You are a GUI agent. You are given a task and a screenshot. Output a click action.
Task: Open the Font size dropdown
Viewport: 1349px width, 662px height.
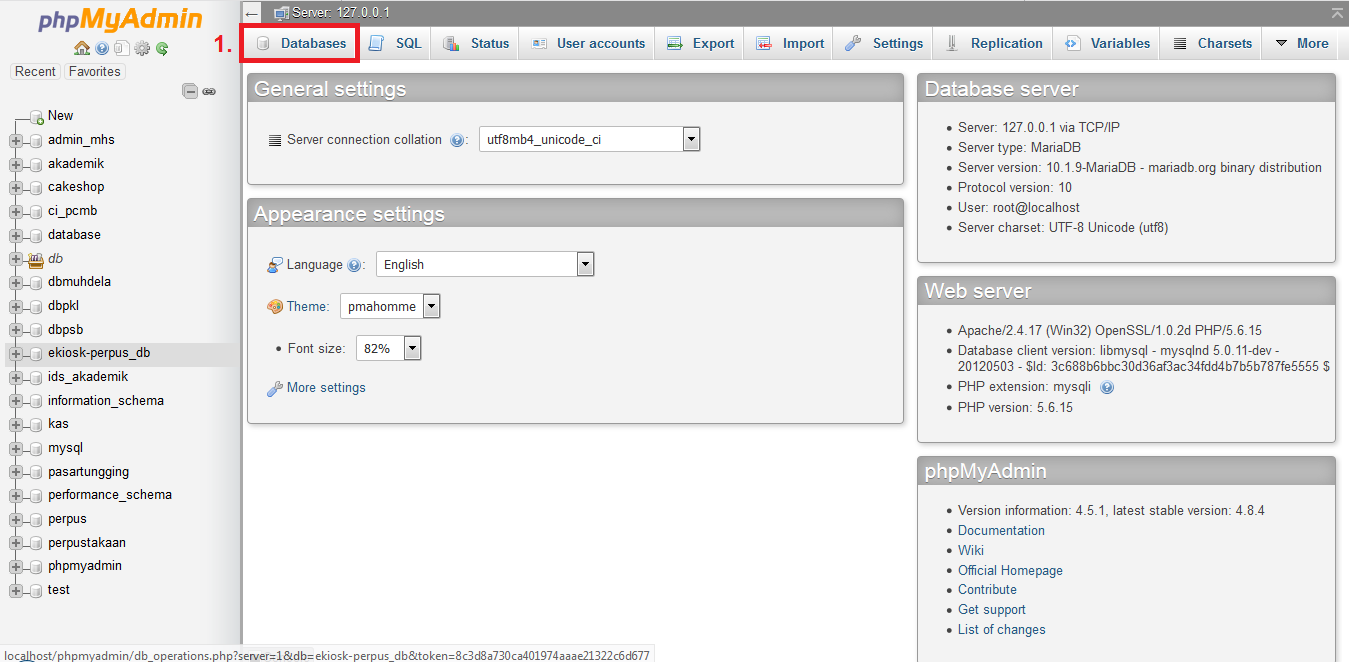[388, 349]
